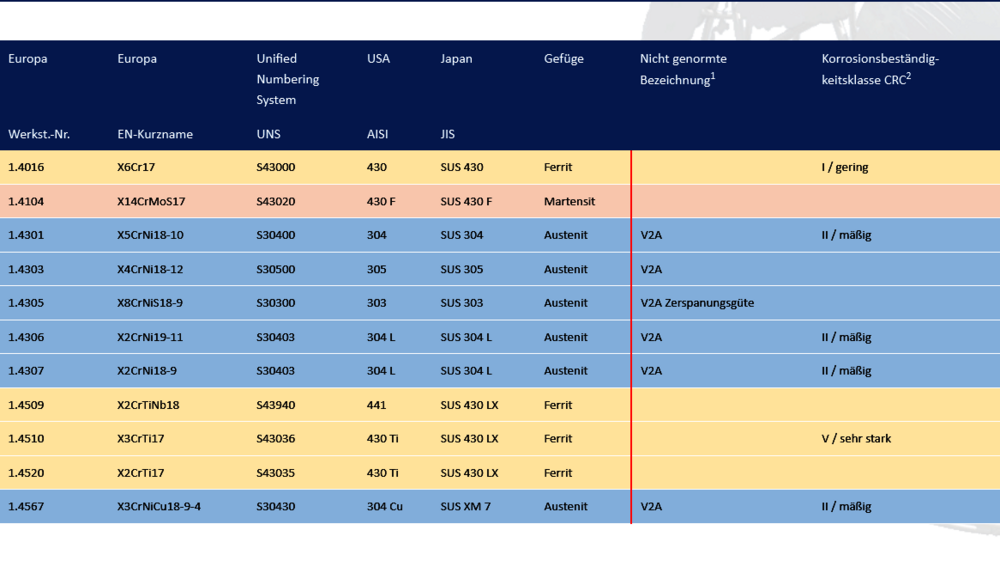Select UNS code S30300
Image resolution: width=1000 pixels, height=567 pixels.
[x=276, y=303]
